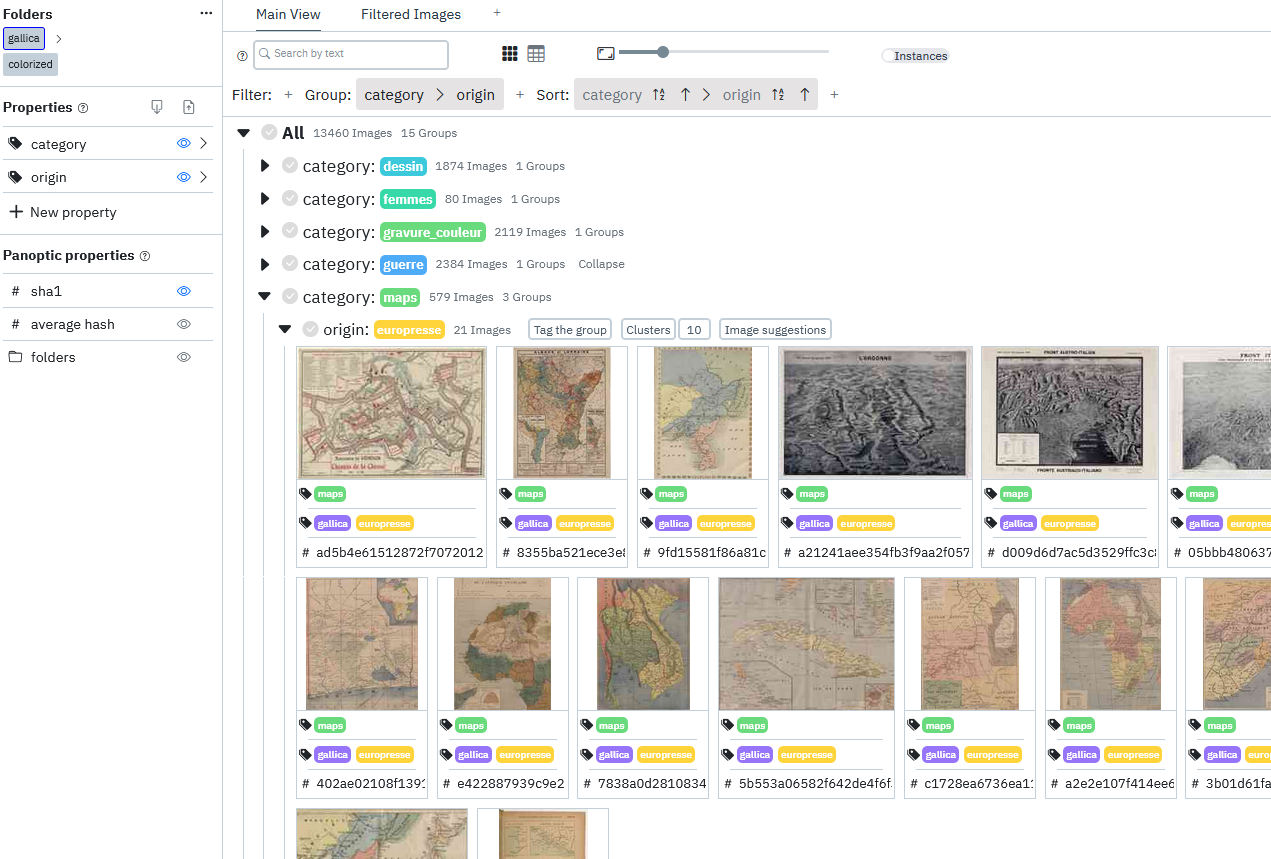
Task: Adjust the image size slider
Action: coord(662,52)
